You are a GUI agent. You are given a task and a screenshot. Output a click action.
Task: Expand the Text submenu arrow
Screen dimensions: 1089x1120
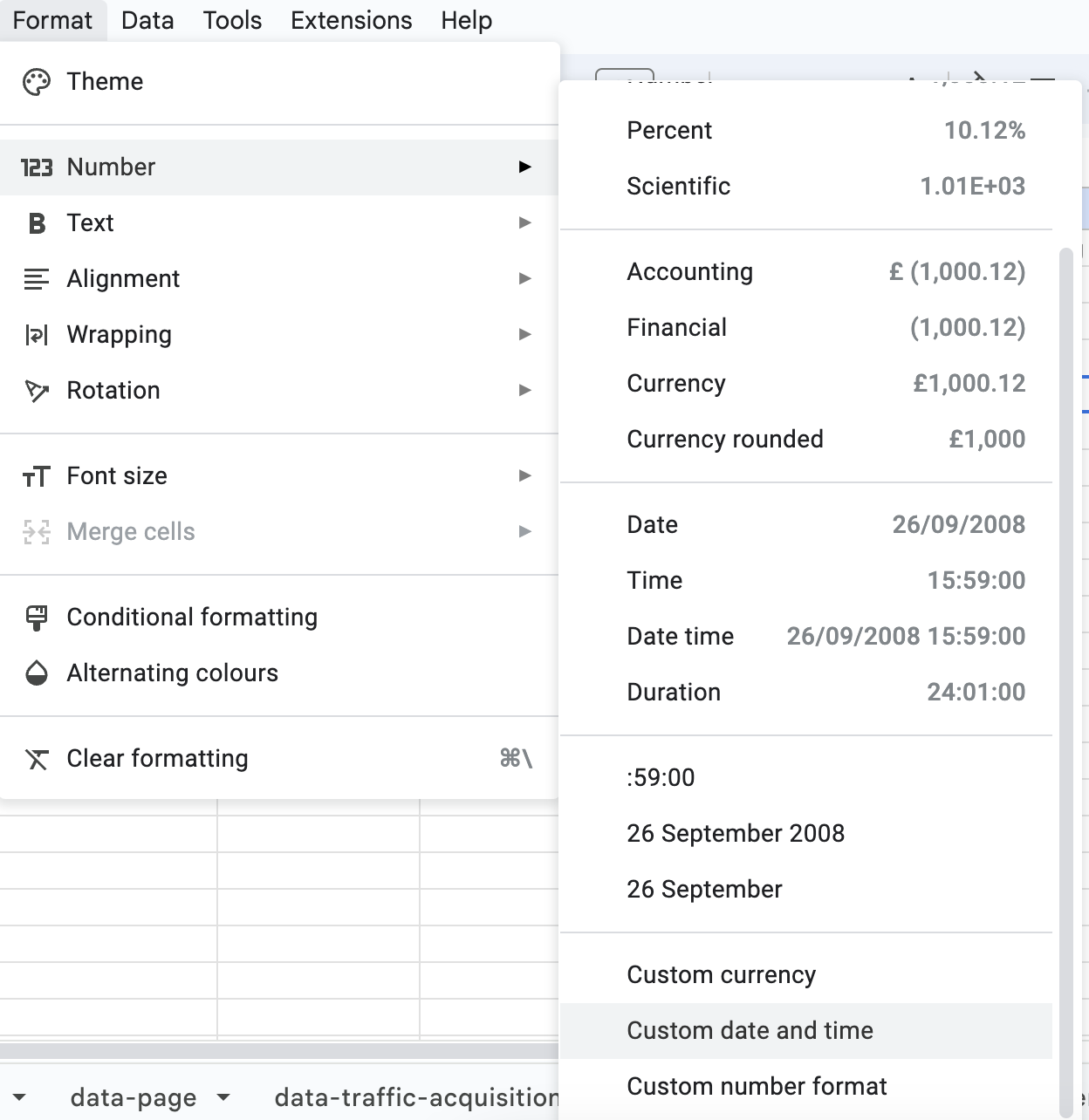click(x=524, y=223)
